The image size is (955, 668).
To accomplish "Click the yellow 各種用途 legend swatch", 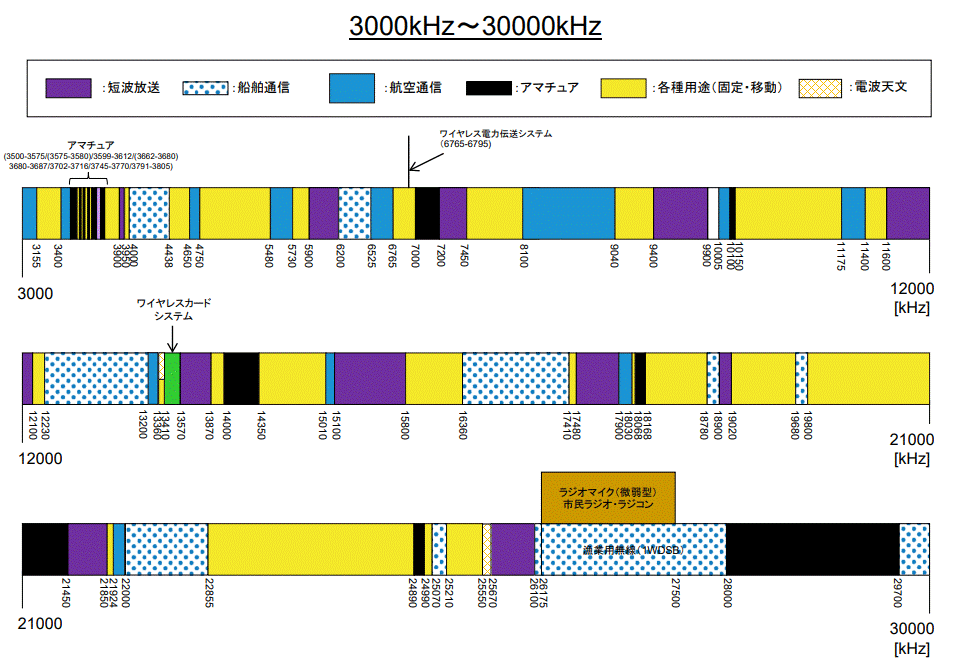I will coord(623,88).
